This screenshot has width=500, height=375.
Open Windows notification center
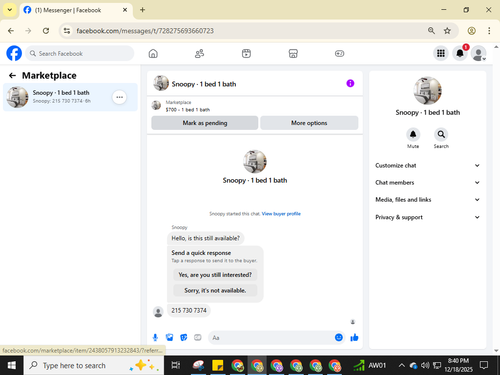click(x=484, y=365)
